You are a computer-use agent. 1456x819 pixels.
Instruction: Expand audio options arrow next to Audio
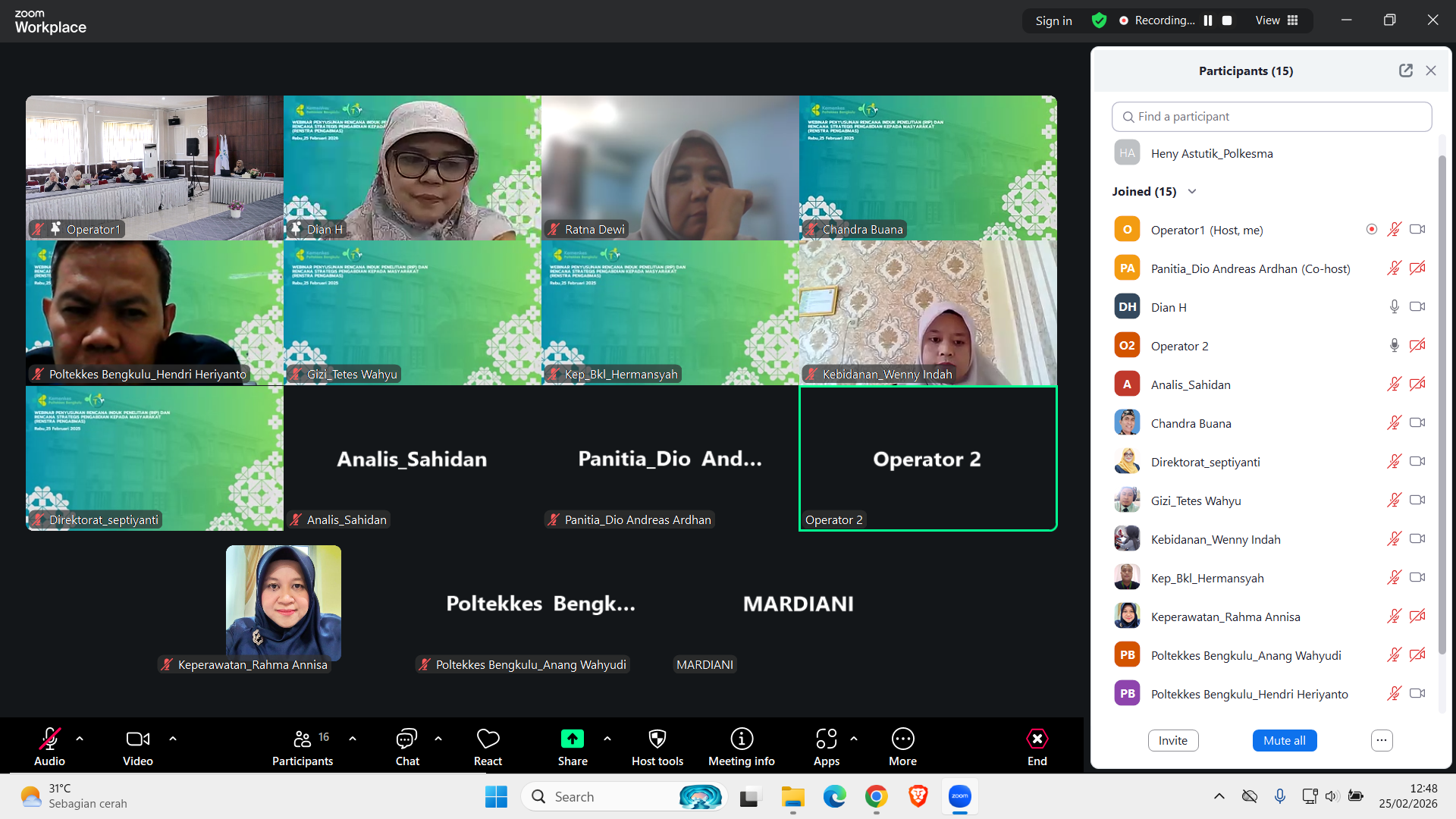[x=80, y=739]
